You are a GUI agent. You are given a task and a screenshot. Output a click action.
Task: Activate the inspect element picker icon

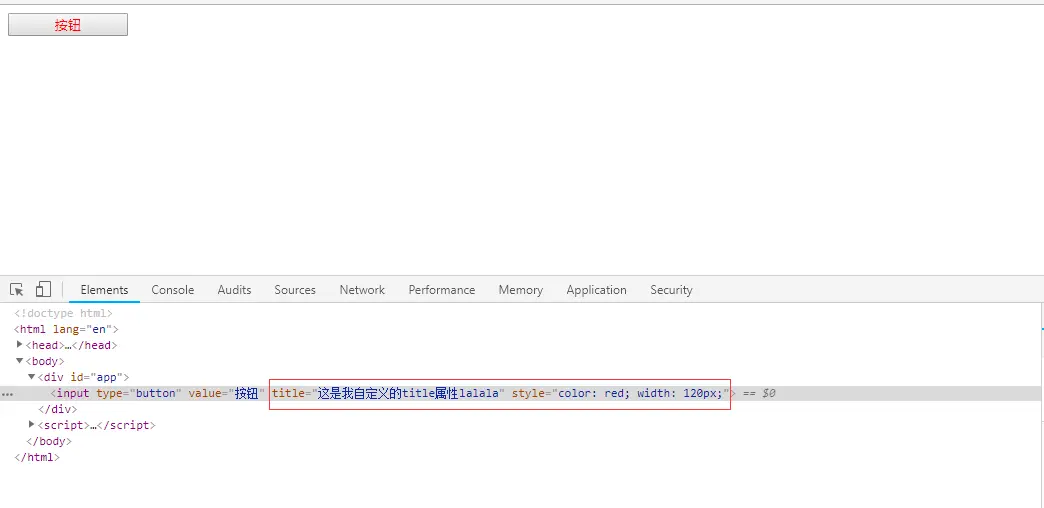pos(17,290)
